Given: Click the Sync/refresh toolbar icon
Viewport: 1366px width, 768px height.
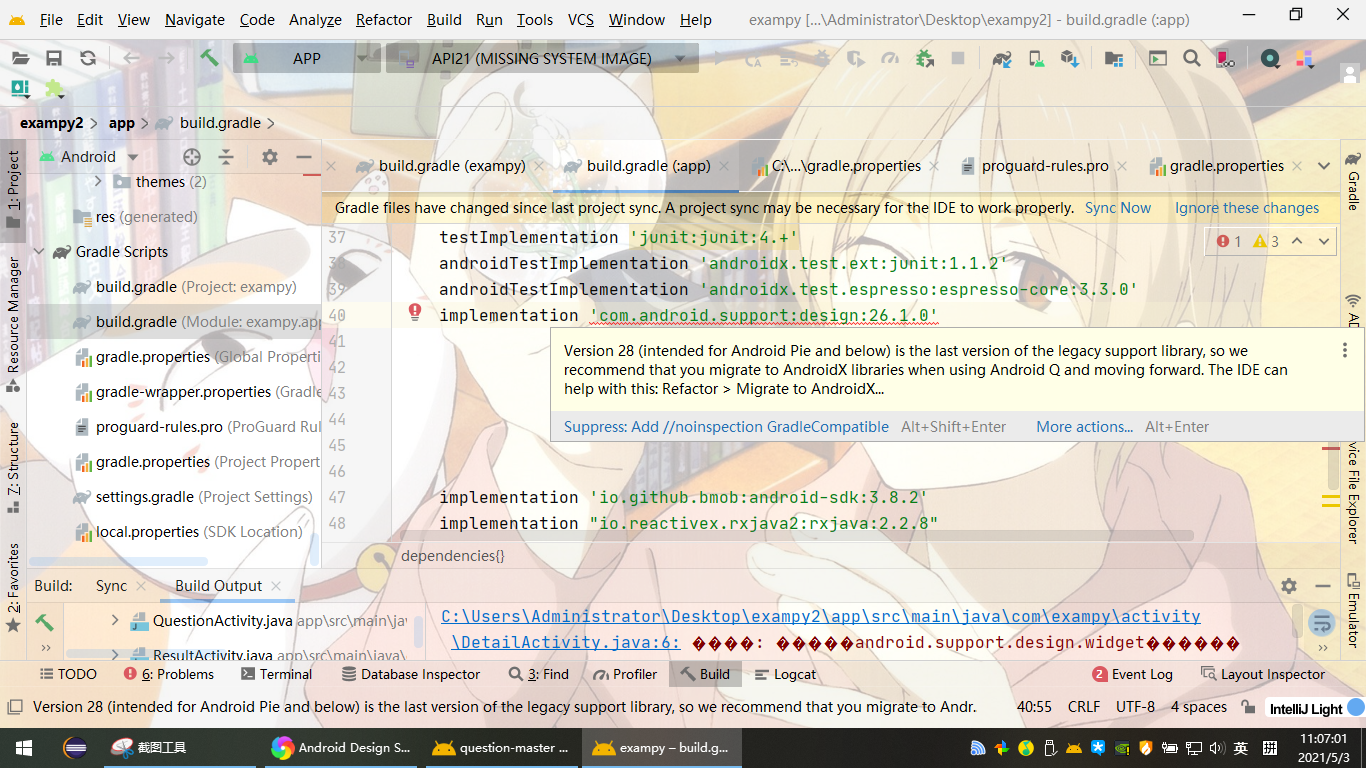Looking at the screenshot, I should click(88, 59).
